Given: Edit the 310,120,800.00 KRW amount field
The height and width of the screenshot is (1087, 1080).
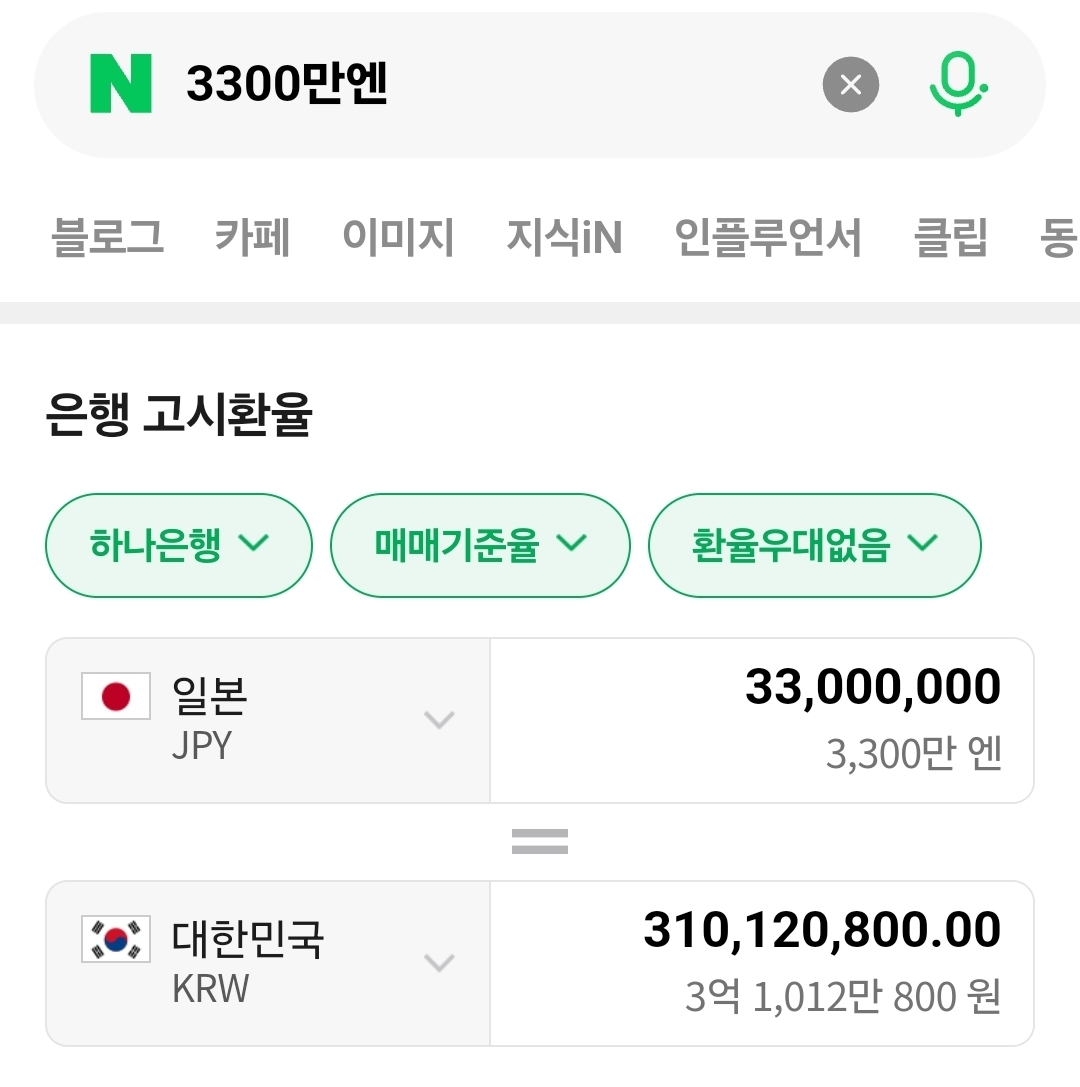Looking at the screenshot, I should (x=821, y=931).
